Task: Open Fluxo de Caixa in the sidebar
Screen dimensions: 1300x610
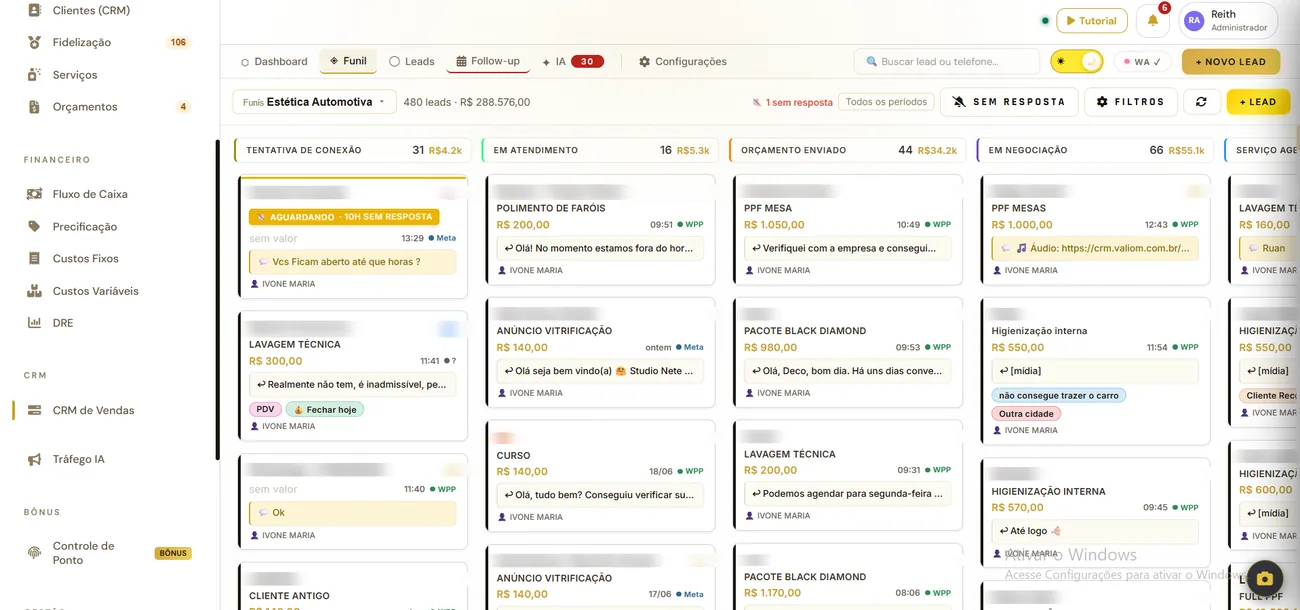Action: 108,194
